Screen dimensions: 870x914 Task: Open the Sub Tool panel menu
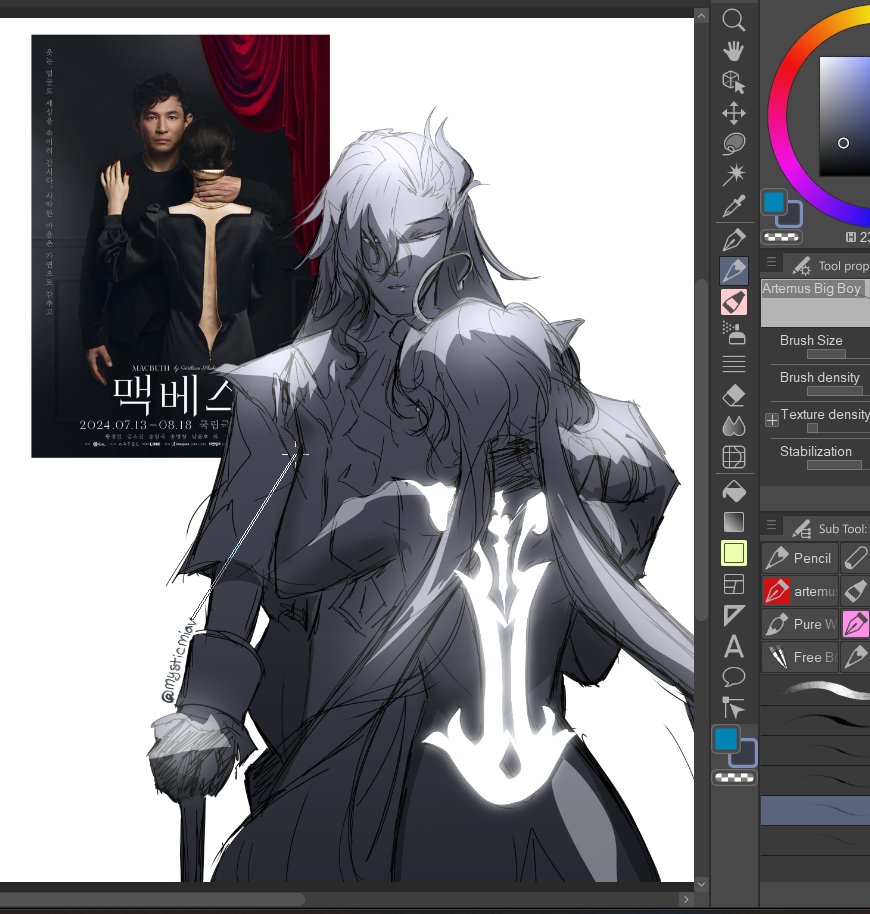pyautogui.click(x=772, y=525)
